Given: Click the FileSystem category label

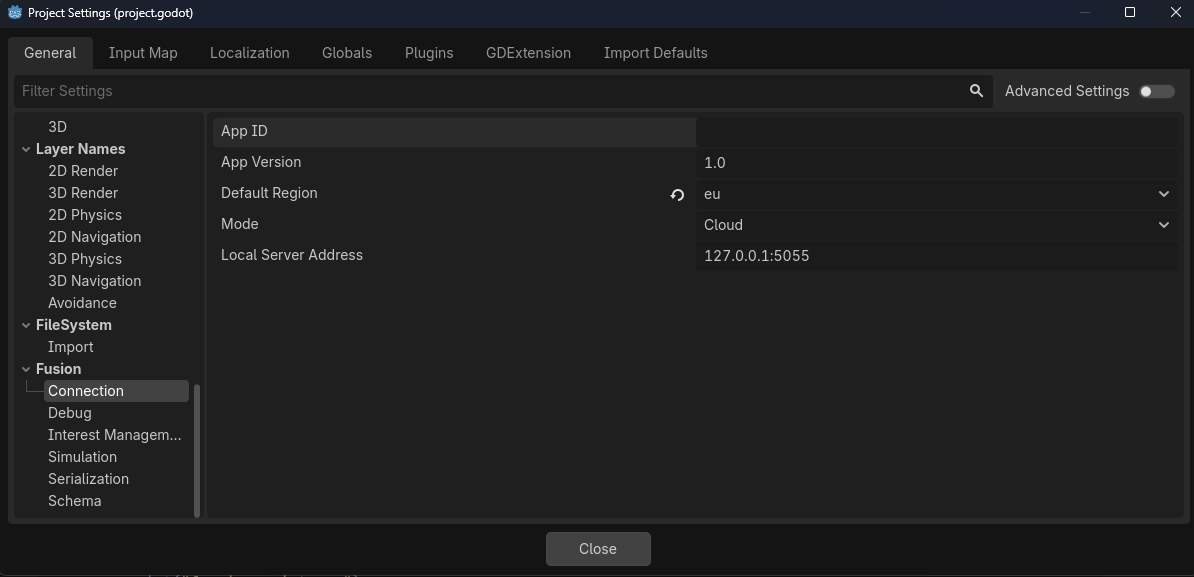Looking at the screenshot, I should [x=74, y=325].
